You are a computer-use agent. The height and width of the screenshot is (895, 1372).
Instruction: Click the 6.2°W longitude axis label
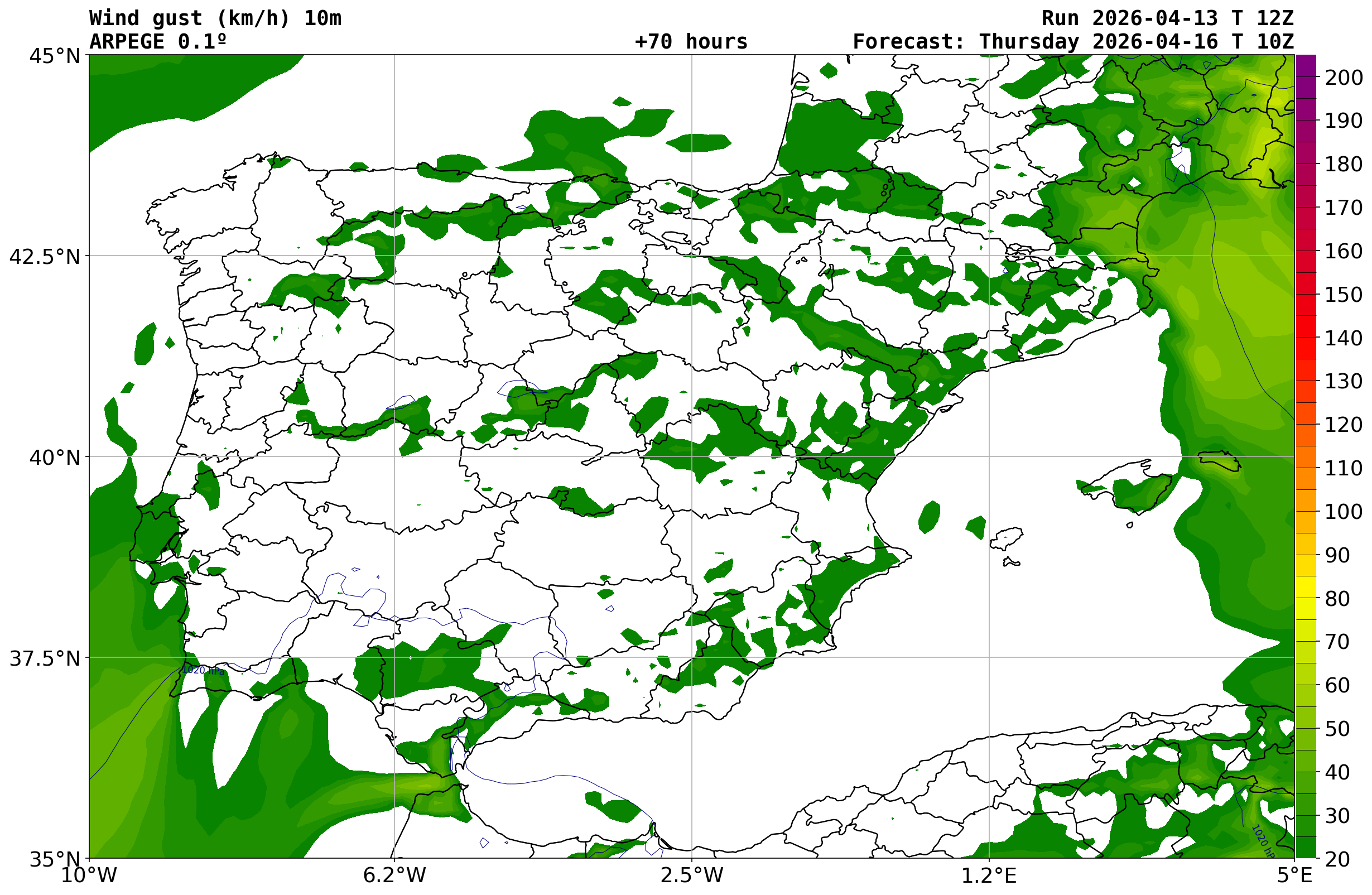pyautogui.click(x=394, y=875)
